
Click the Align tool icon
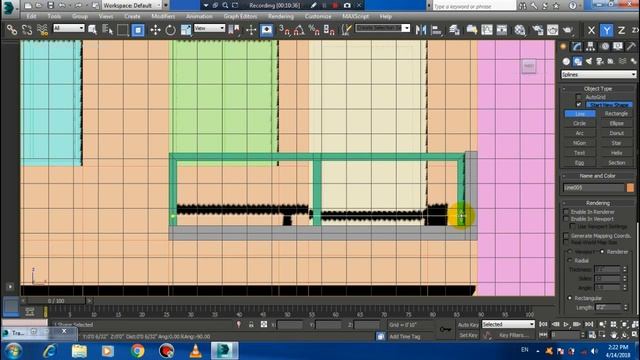tap(436, 30)
